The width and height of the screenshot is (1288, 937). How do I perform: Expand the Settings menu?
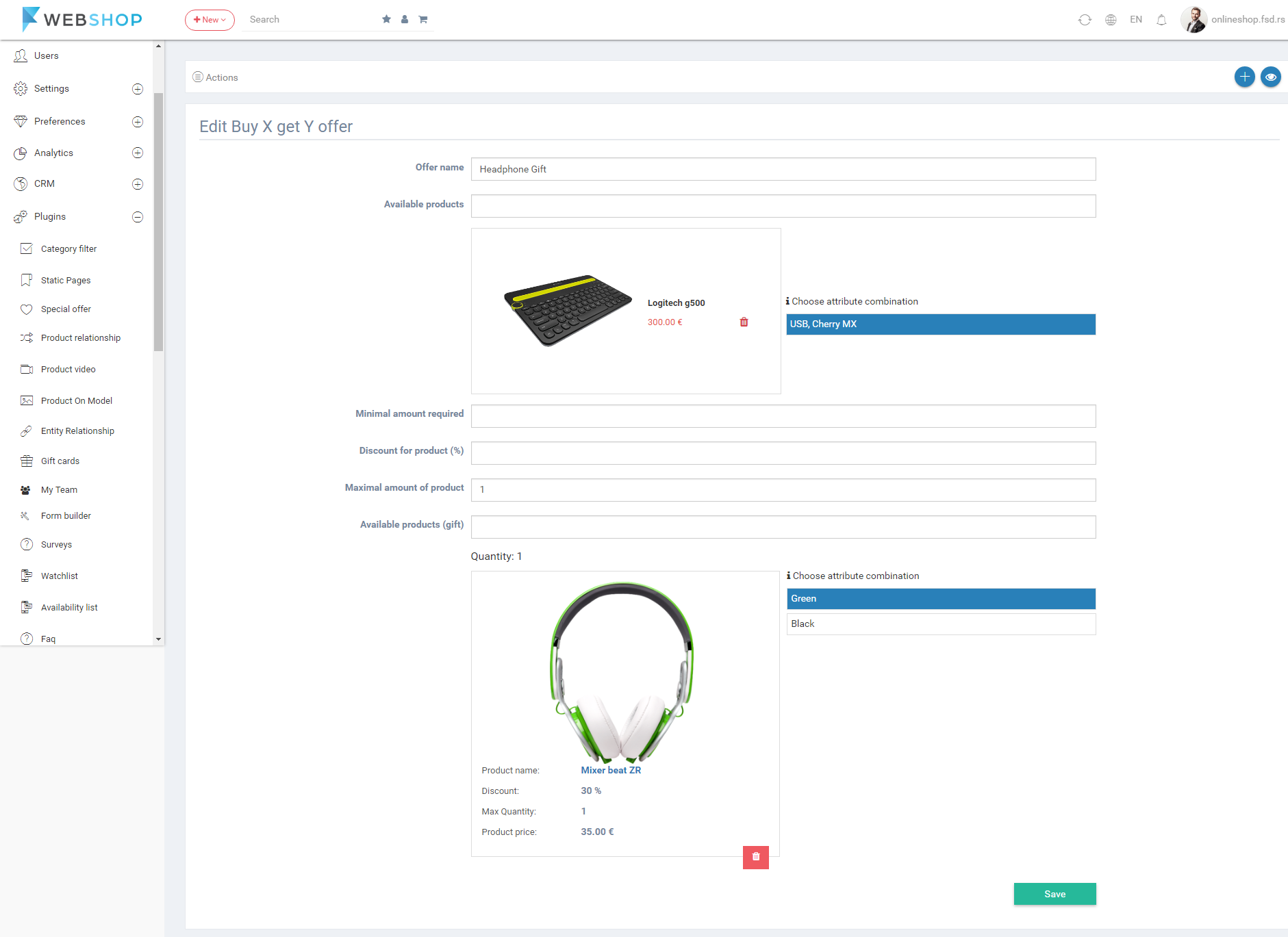[138, 89]
